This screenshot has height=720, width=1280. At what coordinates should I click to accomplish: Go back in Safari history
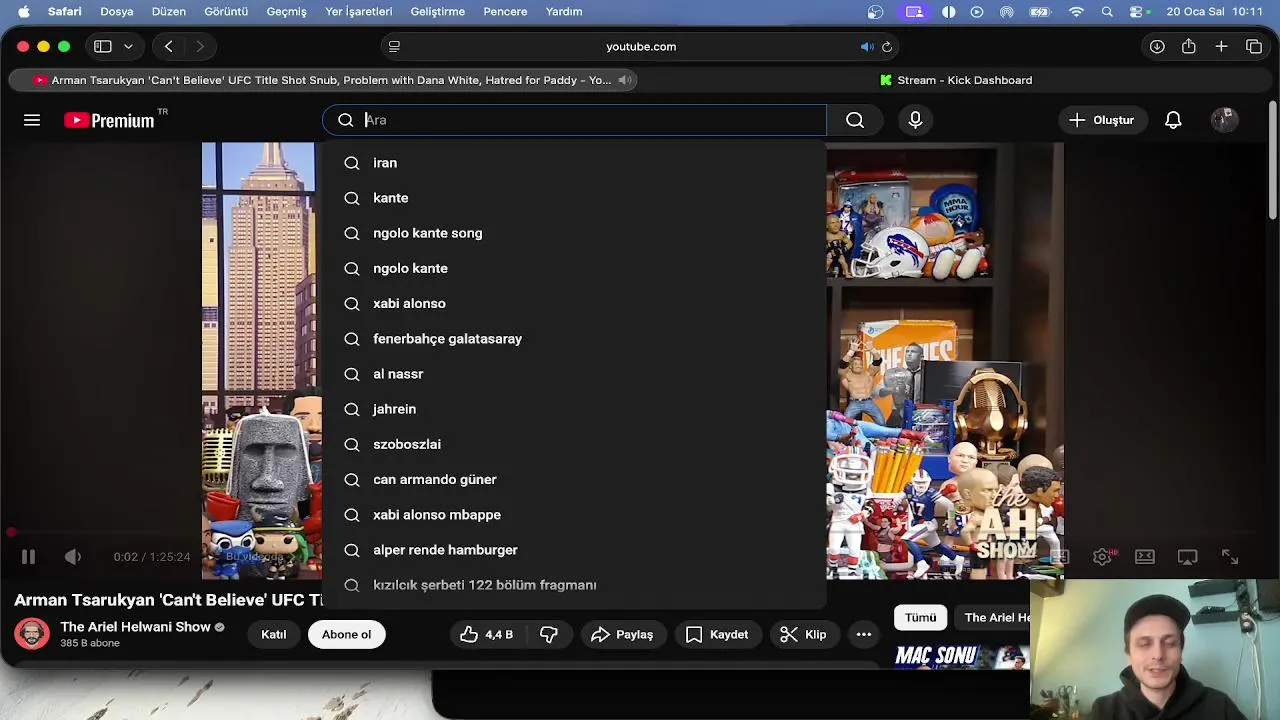click(x=168, y=46)
